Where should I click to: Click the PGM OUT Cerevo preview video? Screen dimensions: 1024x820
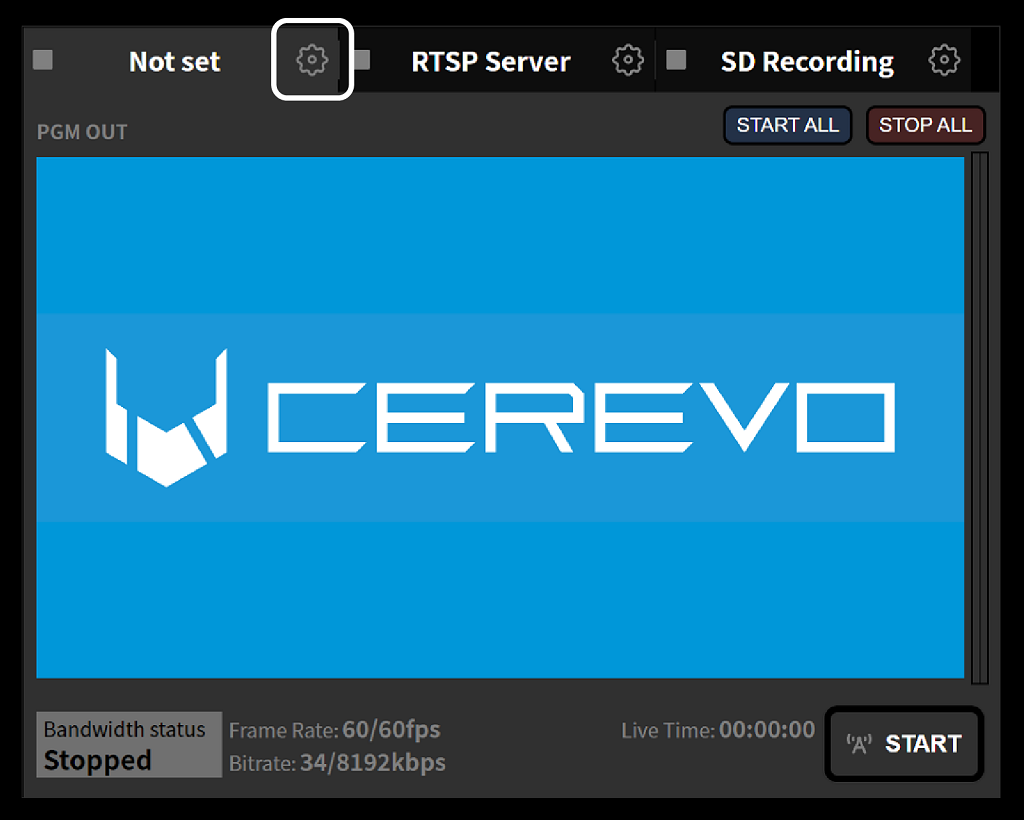click(x=500, y=417)
